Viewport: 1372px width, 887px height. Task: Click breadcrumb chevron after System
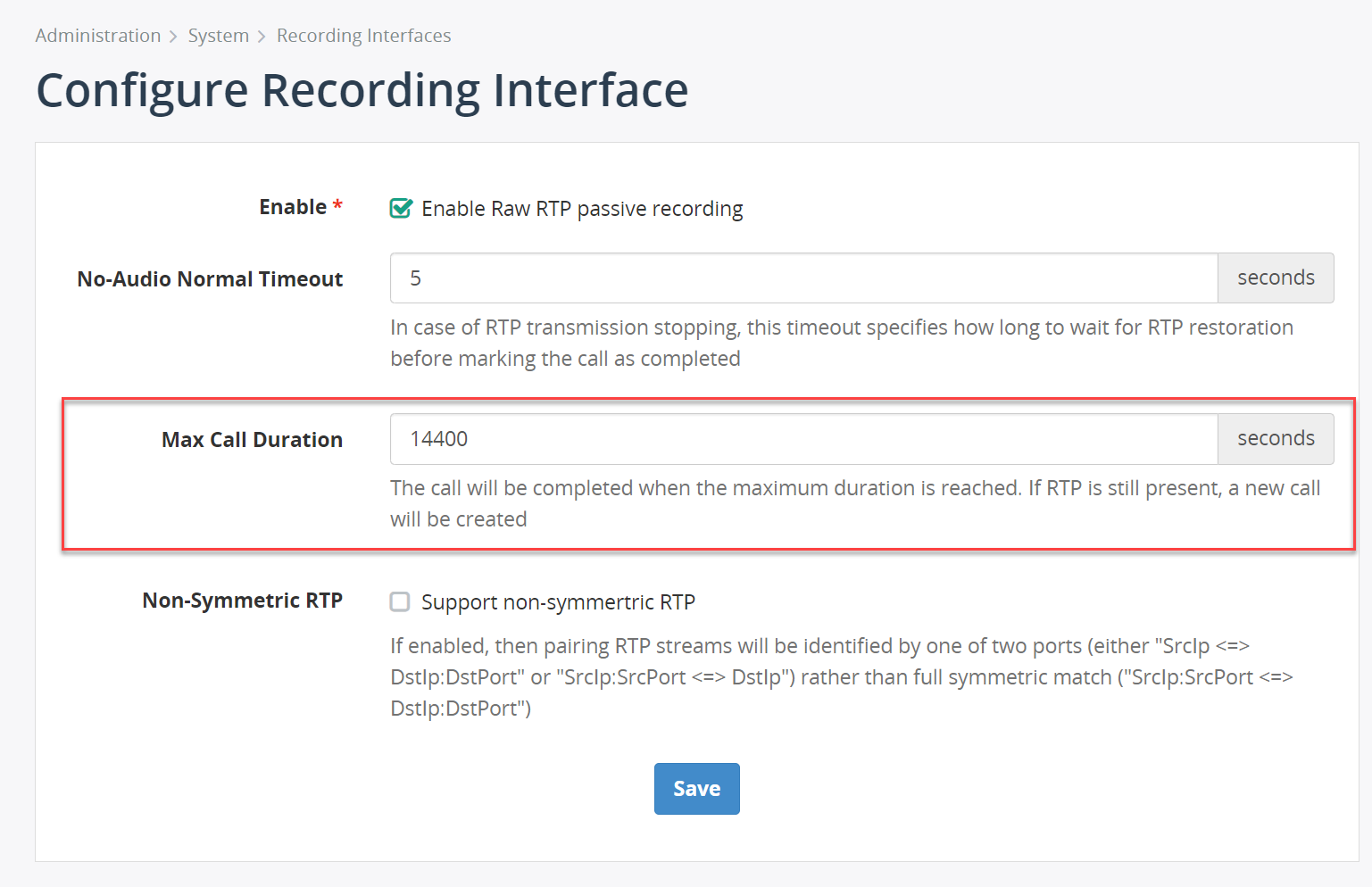(x=262, y=37)
